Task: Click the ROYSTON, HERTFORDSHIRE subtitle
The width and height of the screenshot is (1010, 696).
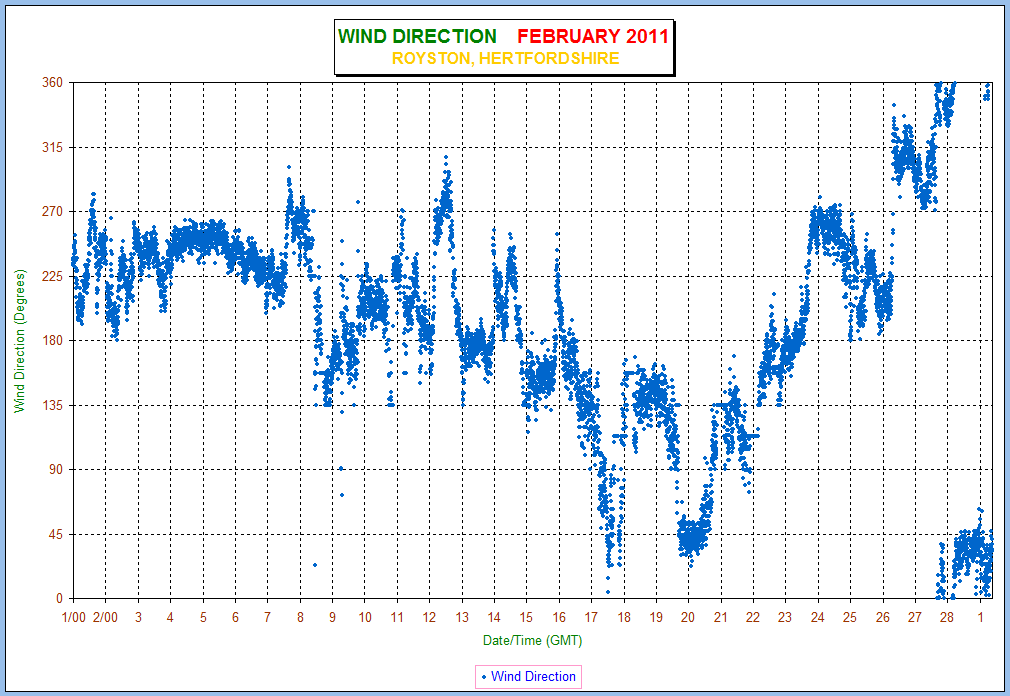Action: [506, 59]
